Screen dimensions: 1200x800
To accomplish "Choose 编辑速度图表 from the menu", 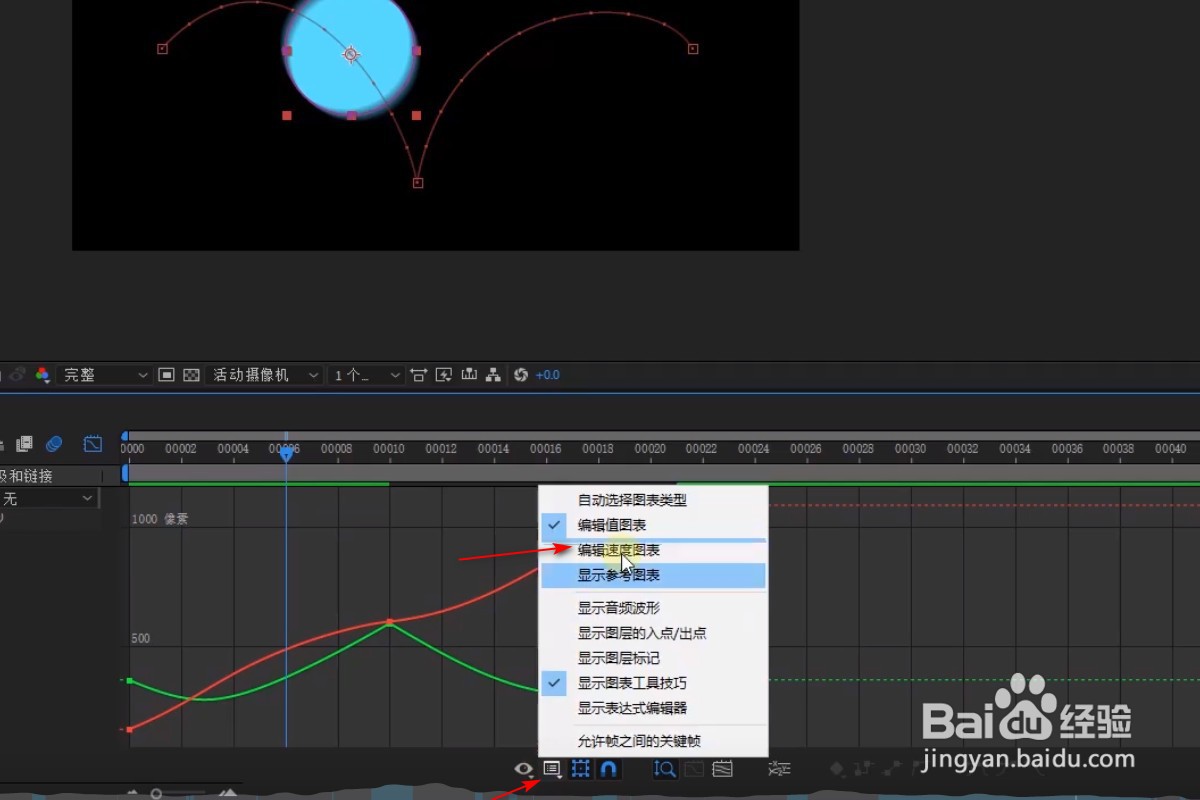I will click(653, 550).
